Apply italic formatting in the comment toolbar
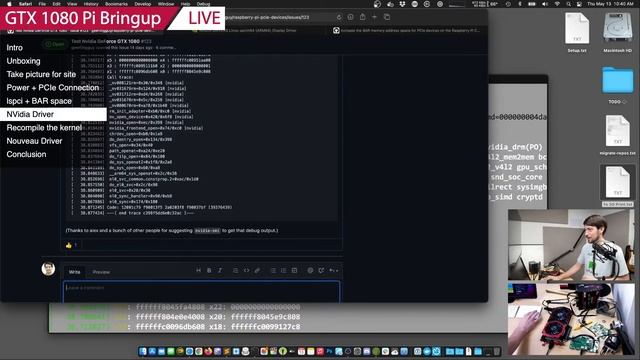The height and width of the screenshot is (360, 640). tap(220, 270)
